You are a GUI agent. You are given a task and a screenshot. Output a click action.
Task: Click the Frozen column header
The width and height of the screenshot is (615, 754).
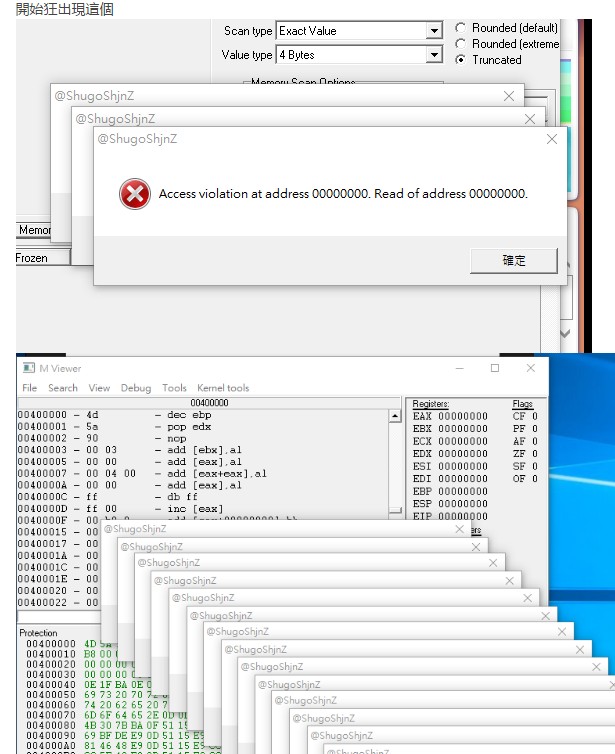[x=43, y=258]
